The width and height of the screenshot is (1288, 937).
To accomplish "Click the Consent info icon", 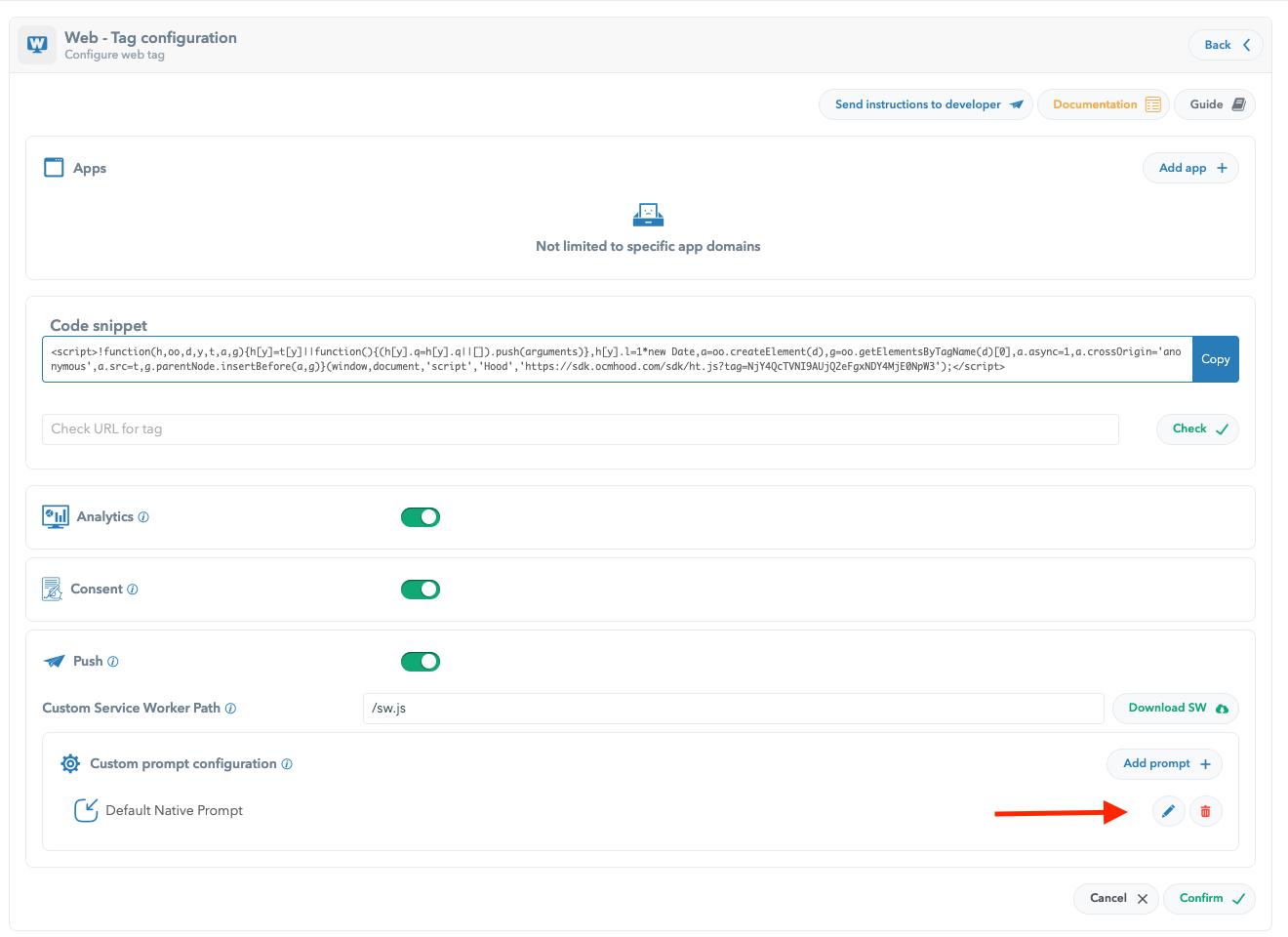I will 133,590.
